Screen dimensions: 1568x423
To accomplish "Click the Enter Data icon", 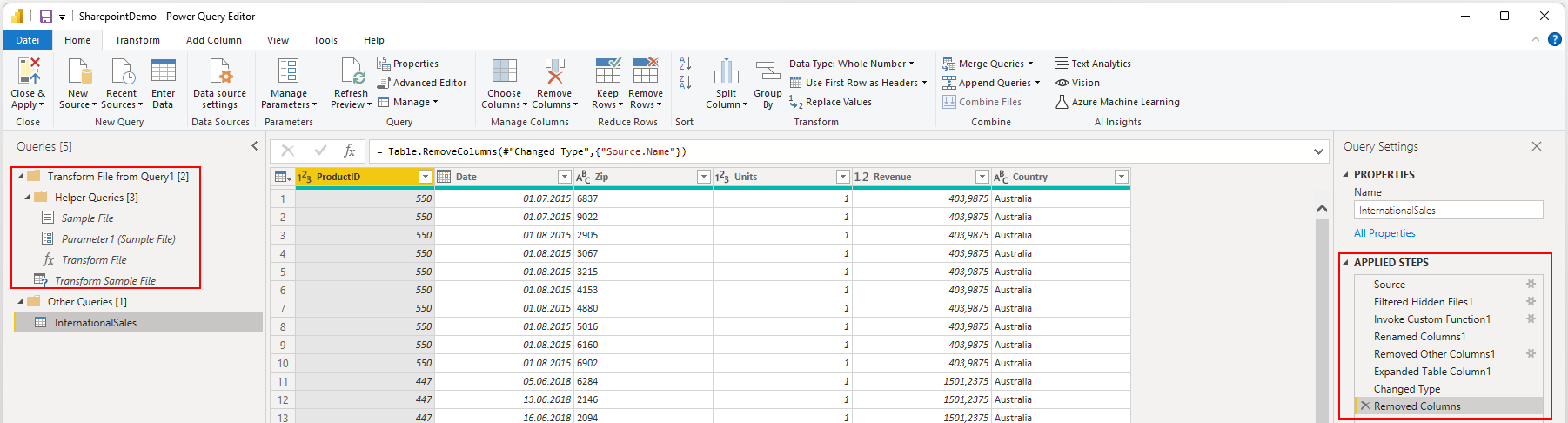I will [163, 71].
